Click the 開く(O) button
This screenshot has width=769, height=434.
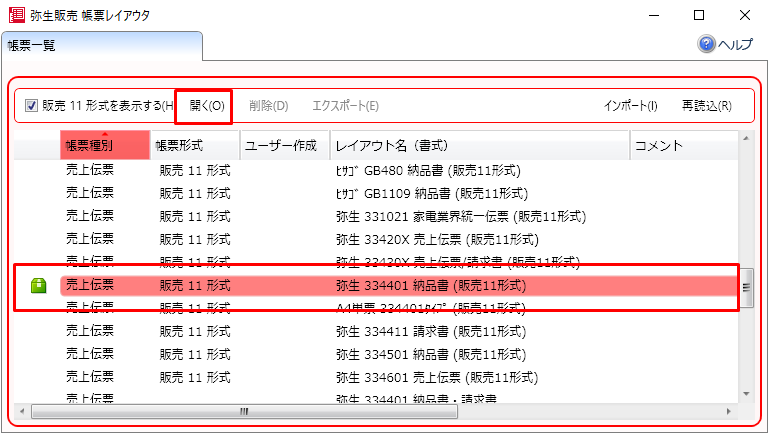[x=207, y=106]
